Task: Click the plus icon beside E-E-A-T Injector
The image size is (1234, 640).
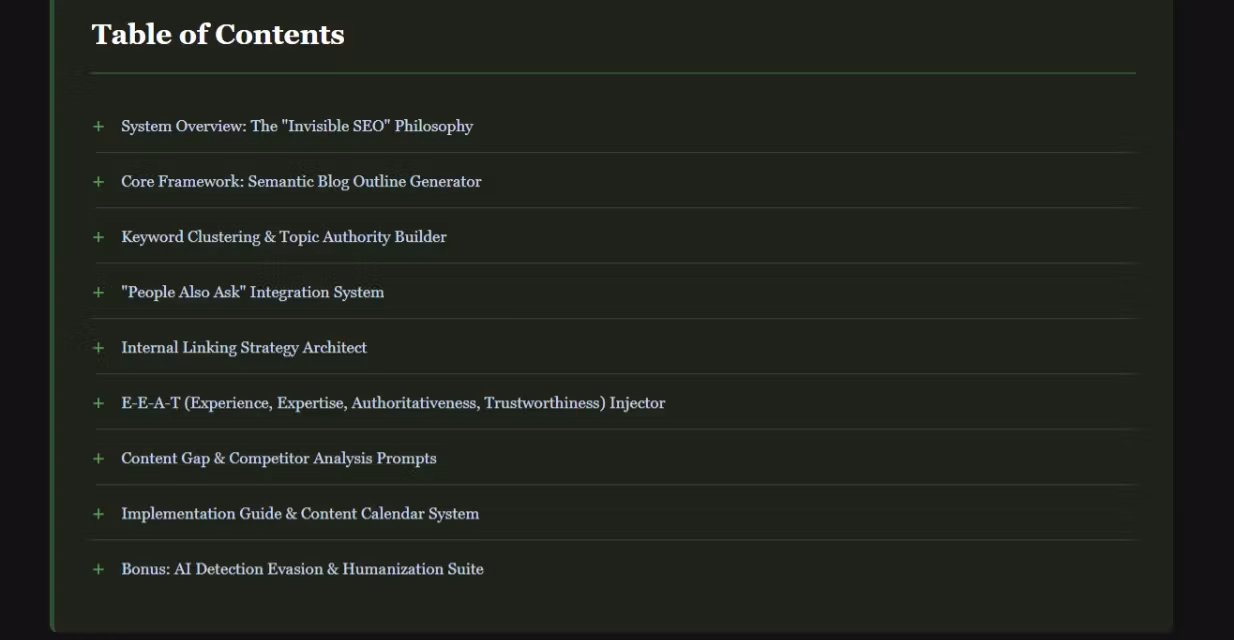Action: 98,404
